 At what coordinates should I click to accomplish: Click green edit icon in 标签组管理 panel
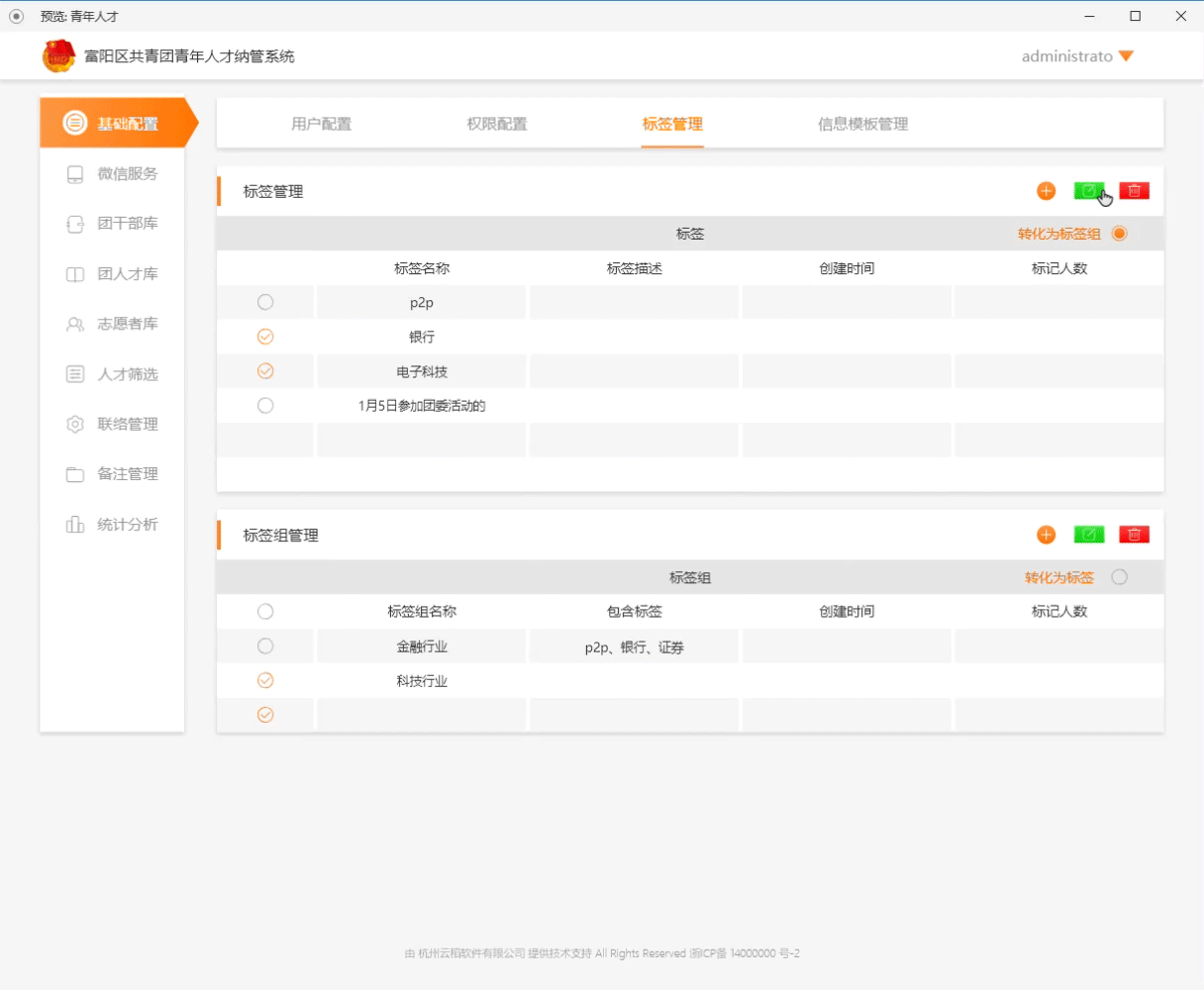point(1089,535)
